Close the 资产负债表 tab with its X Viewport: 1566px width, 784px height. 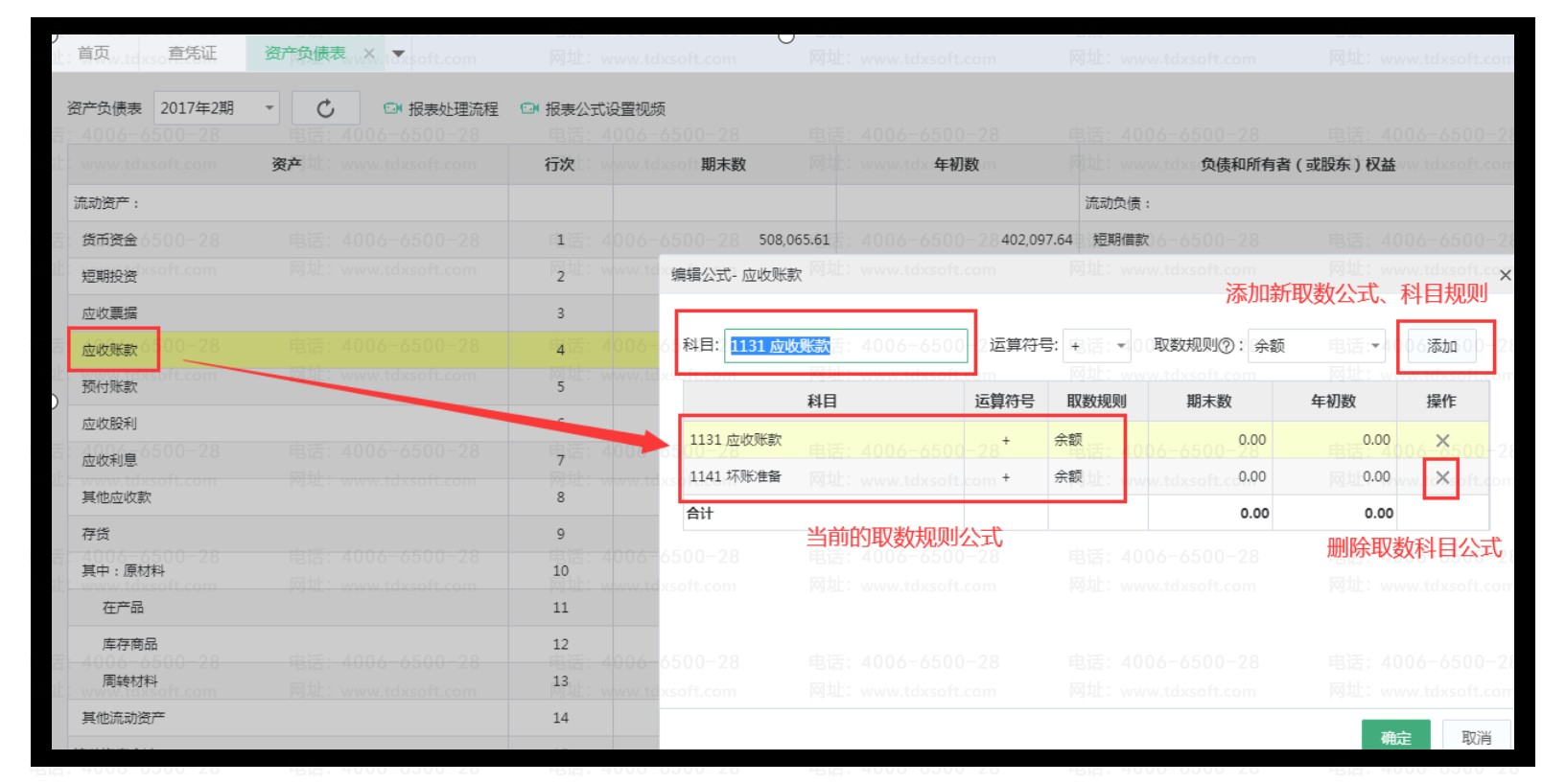(368, 54)
